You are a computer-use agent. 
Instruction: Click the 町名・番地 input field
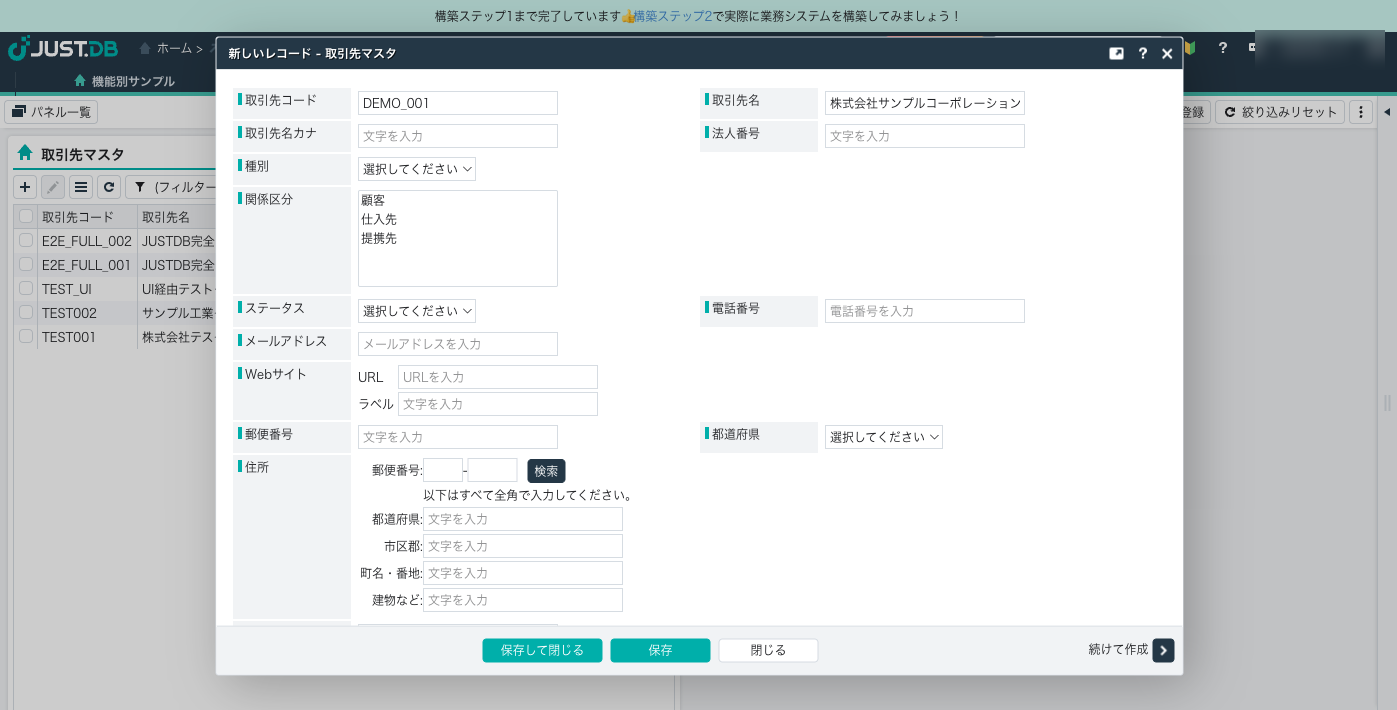pos(523,573)
